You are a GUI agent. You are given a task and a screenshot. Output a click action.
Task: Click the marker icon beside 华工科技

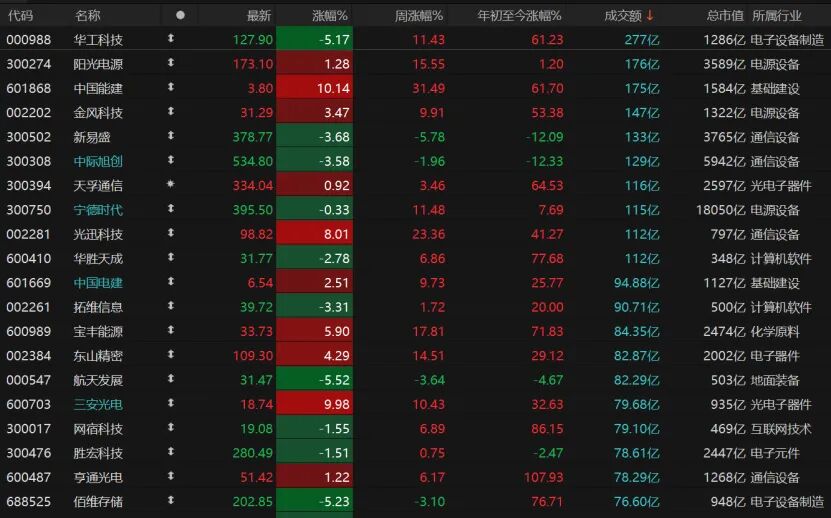click(171, 39)
